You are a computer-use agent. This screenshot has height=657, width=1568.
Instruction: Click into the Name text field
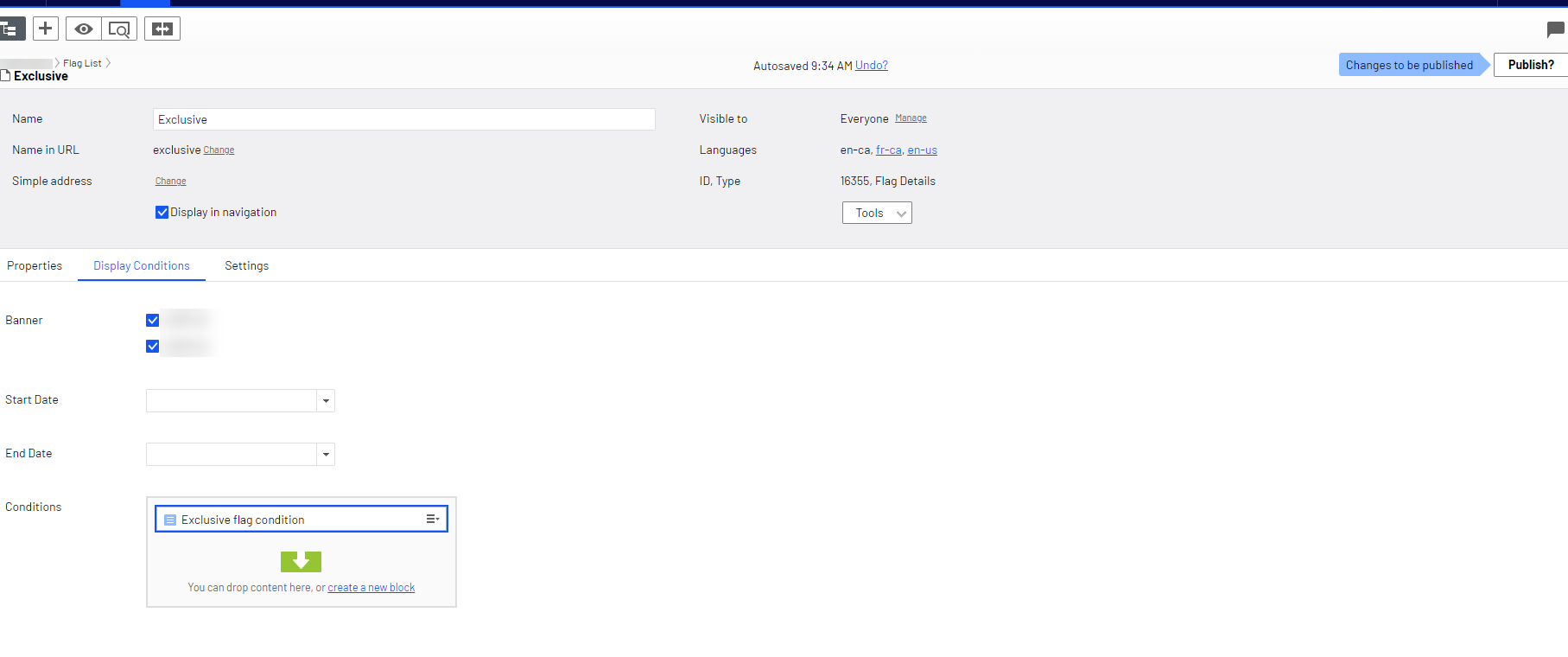(x=403, y=120)
